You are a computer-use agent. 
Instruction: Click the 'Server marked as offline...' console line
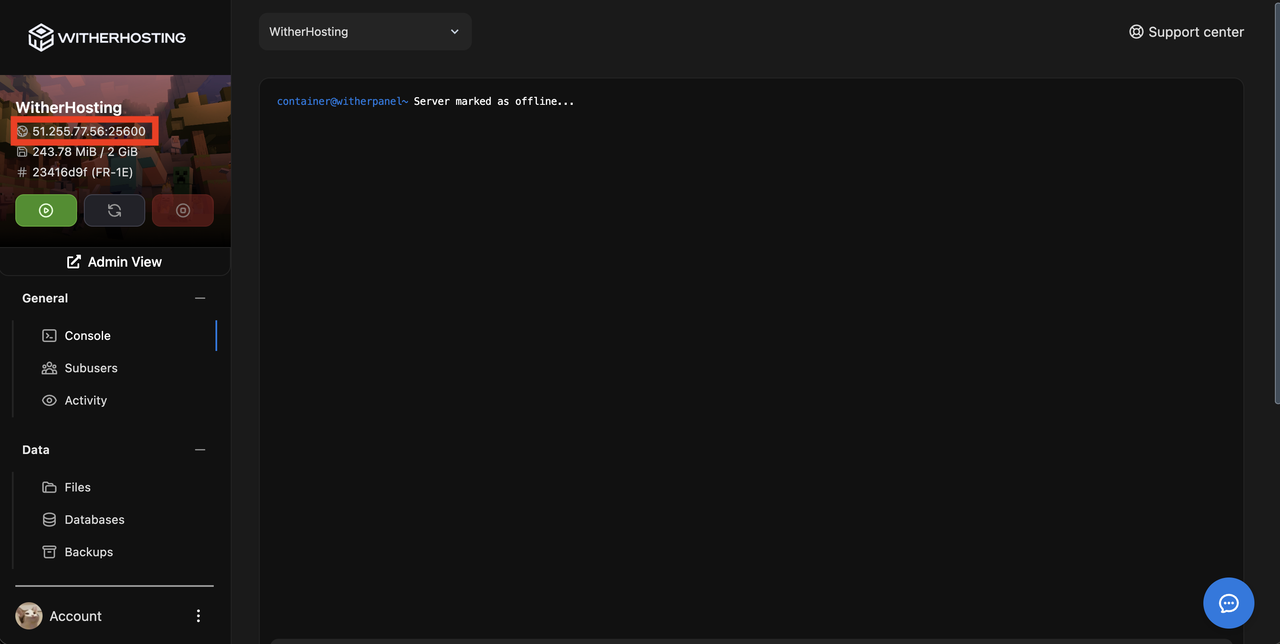pos(494,101)
